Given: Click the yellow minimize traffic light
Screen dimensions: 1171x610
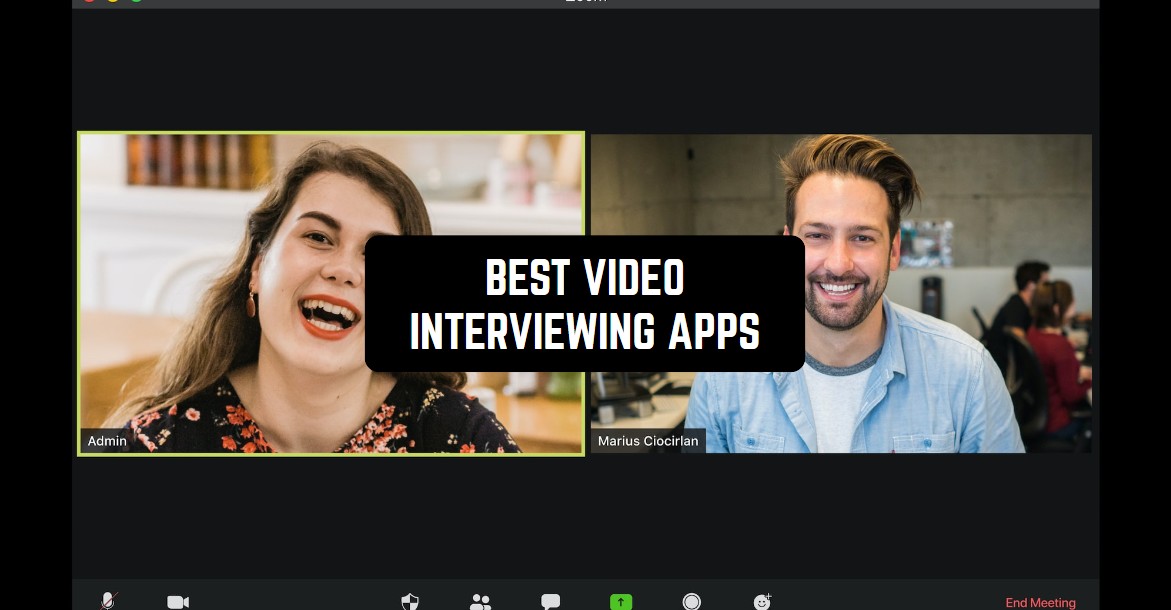Looking at the screenshot, I should point(111,3).
